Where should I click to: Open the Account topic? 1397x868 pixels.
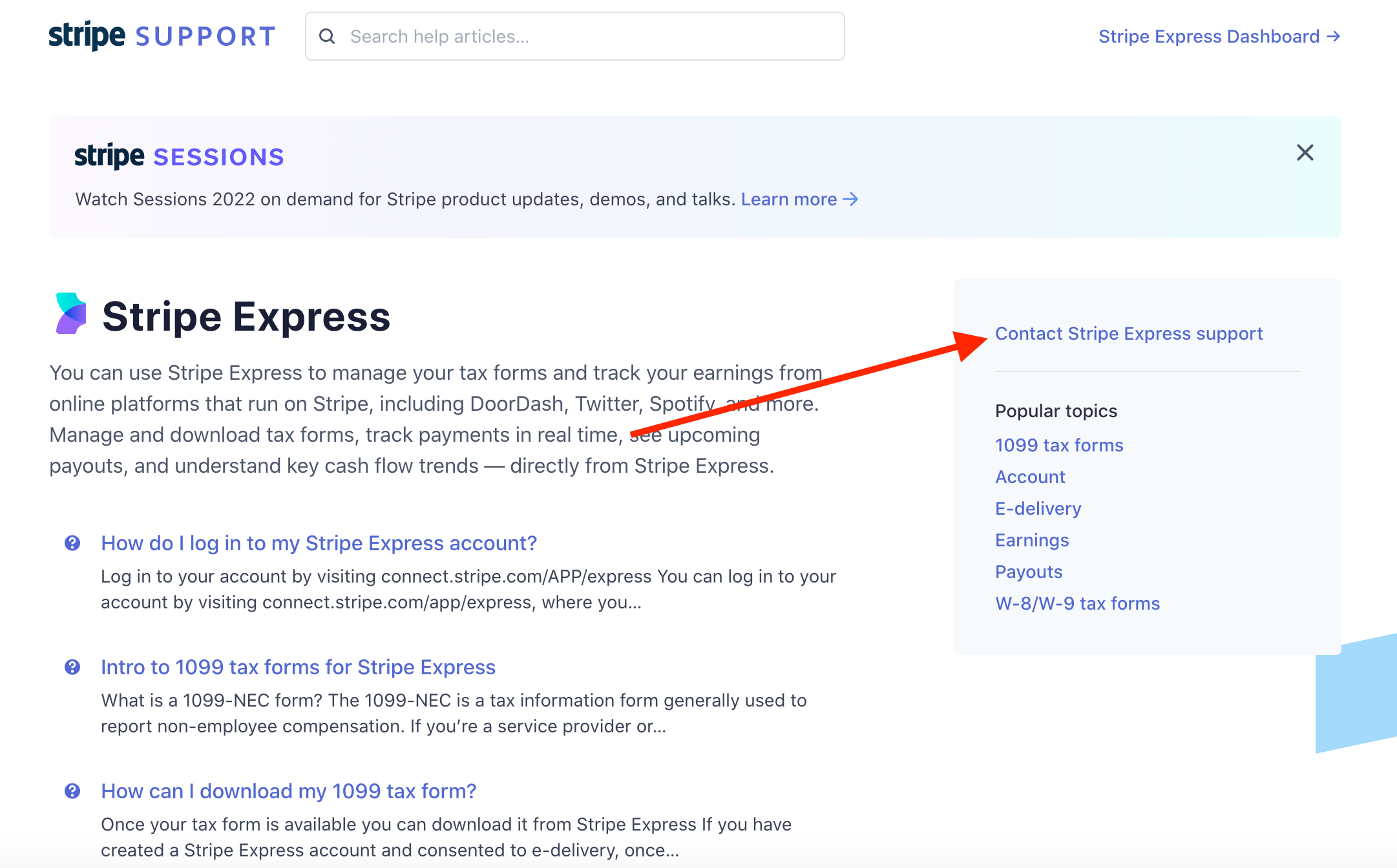(1030, 477)
